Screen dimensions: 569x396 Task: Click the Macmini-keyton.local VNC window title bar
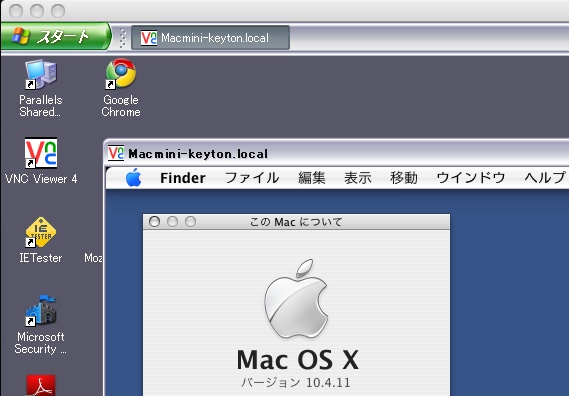[337, 154]
